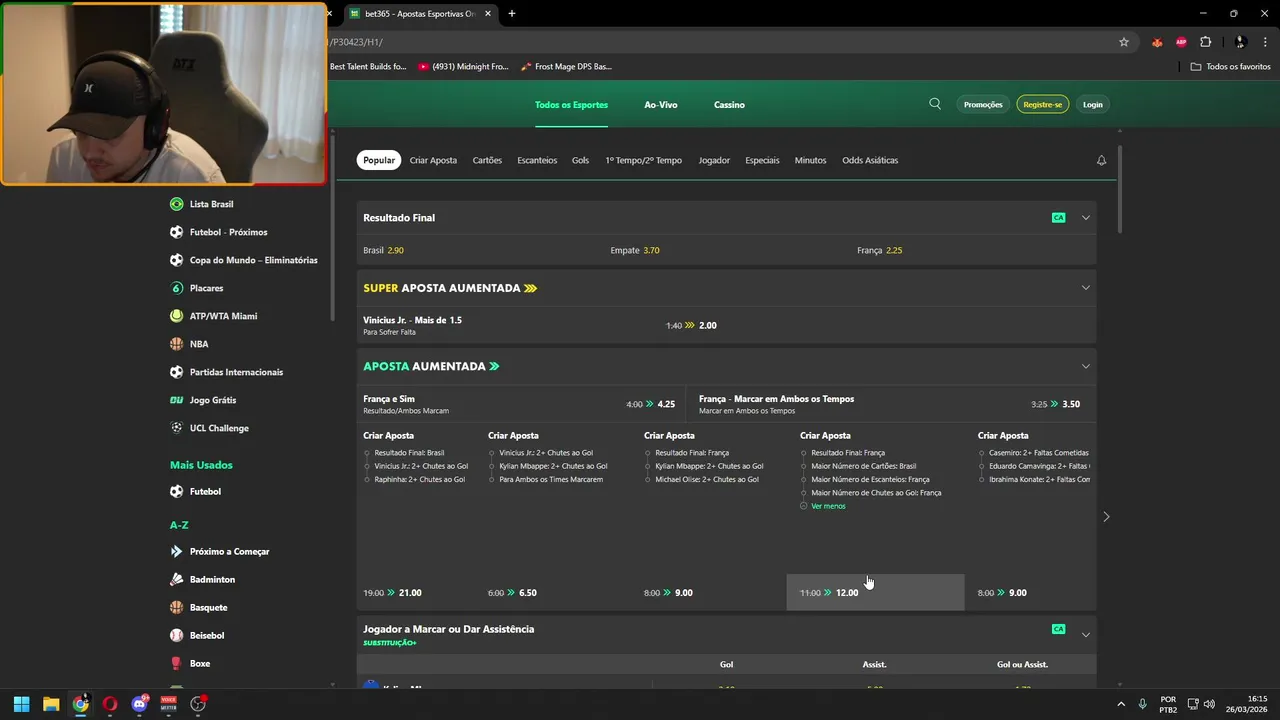Click the Badminton shuttlecock icon

pos(177,580)
